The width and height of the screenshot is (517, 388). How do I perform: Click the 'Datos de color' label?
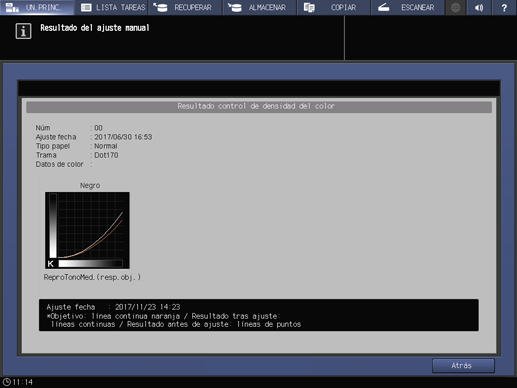point(59,164)
